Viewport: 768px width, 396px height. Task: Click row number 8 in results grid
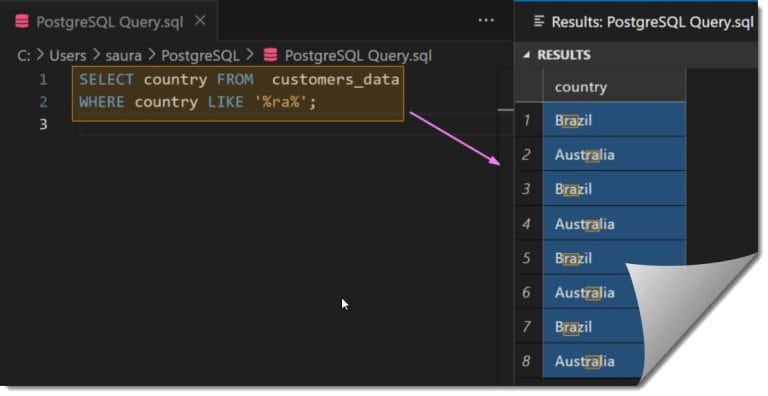click(x=527, y=361)
